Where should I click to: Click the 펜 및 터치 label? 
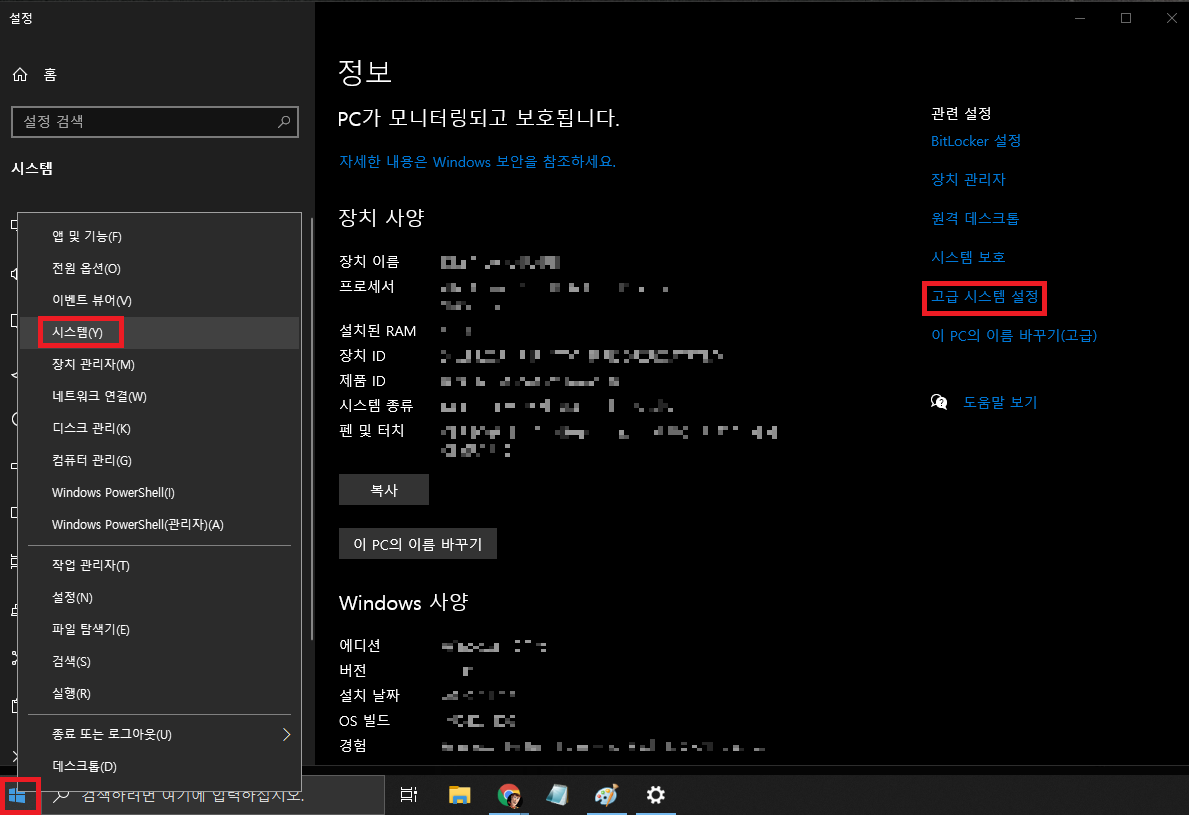tap(372, 431)
